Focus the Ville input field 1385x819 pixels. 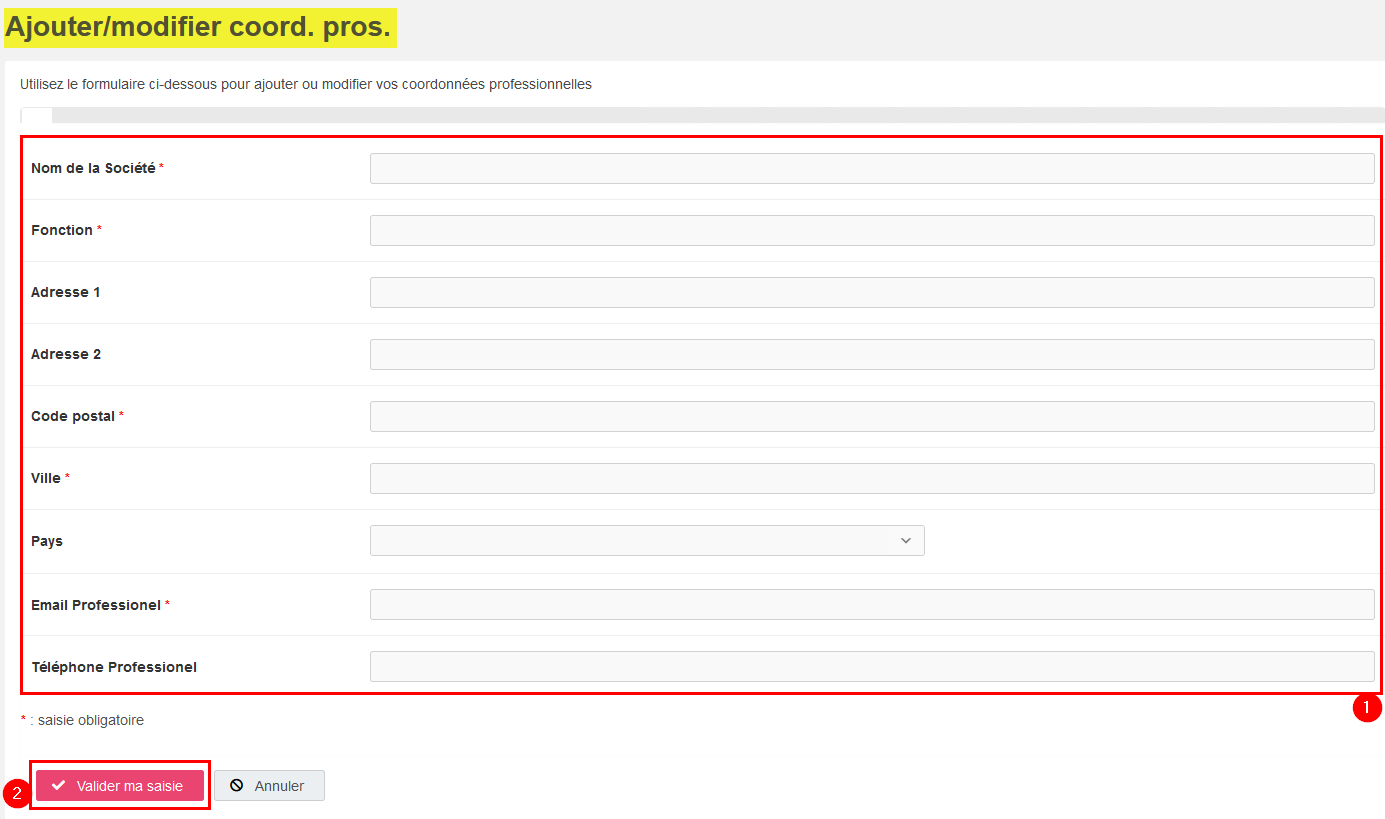coord(872,478)
